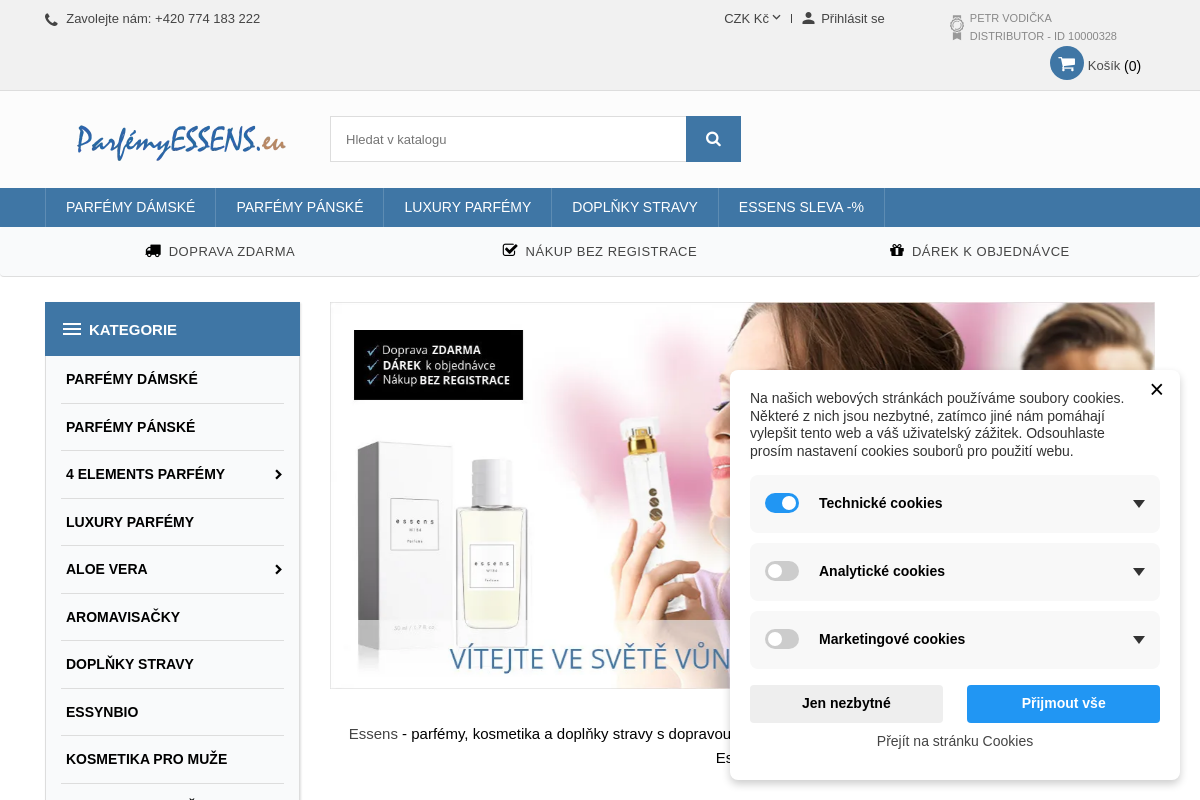This screenshot has width=1200, height=800.
Task: Click the distributor badge icon
Action: click(957, 27)
